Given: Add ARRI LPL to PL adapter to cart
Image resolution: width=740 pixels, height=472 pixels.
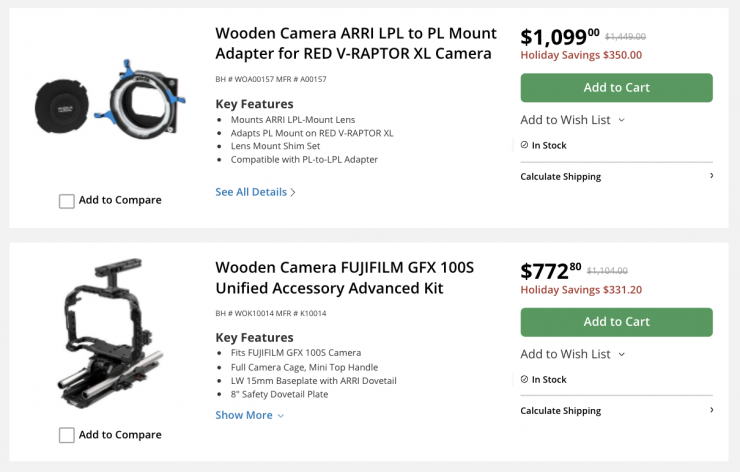Looking at the screenshot, I should point(616,88).
